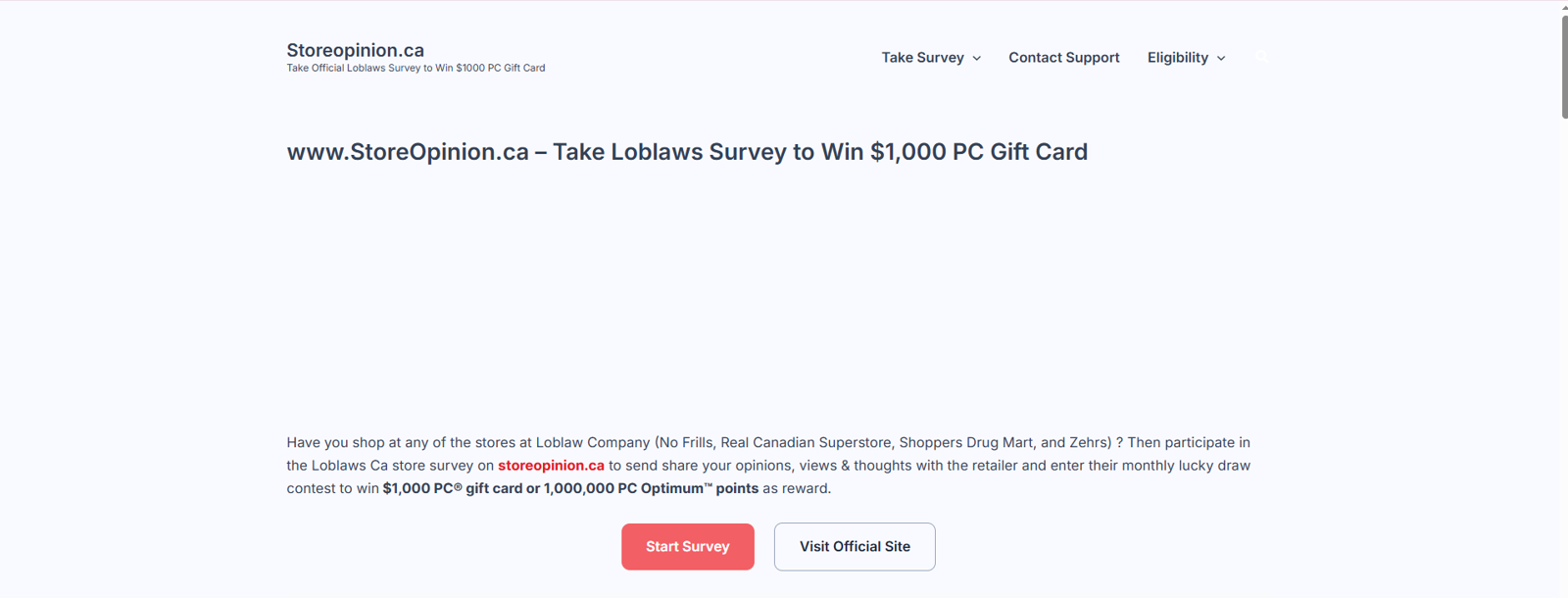Click the Visit Official Site button

pyautogui.click(x=855, y=547)
